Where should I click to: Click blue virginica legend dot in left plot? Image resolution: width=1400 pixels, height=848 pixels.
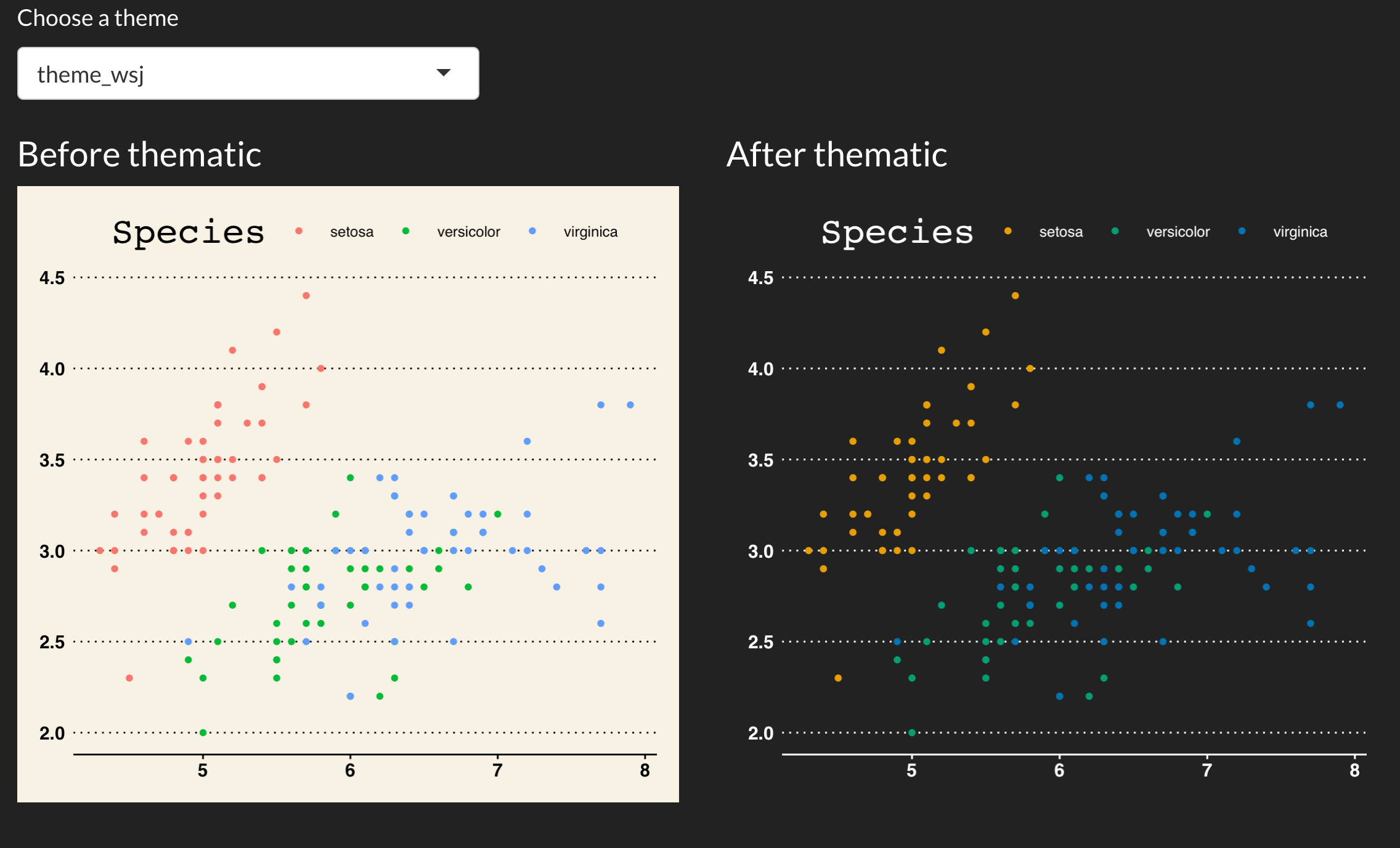tap(532, 231)
